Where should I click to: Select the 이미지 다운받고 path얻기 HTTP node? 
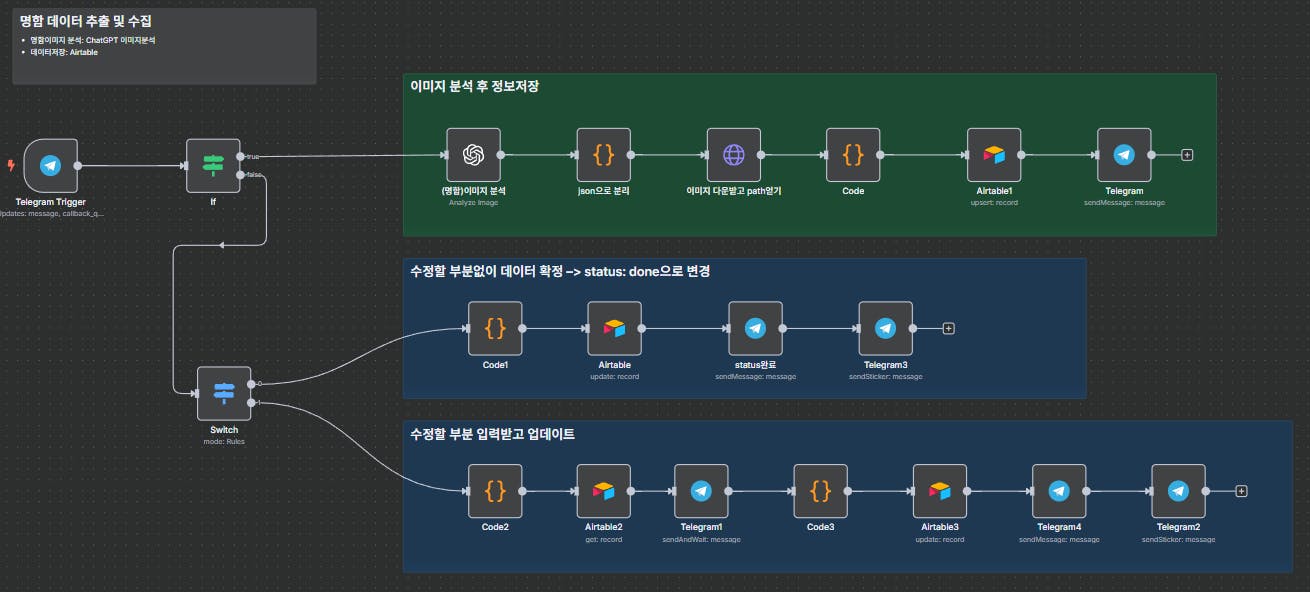(x=734, y=155)
